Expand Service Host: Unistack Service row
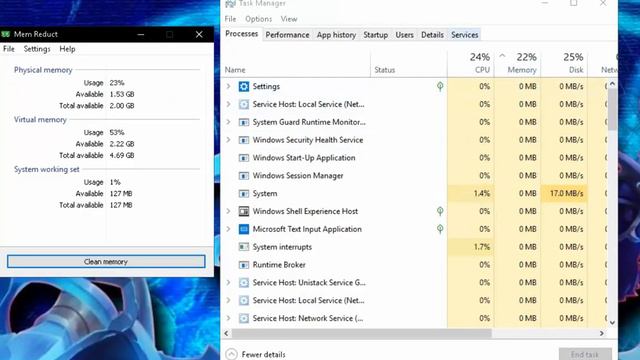640x360 pixels. click(x=229, y=282)
